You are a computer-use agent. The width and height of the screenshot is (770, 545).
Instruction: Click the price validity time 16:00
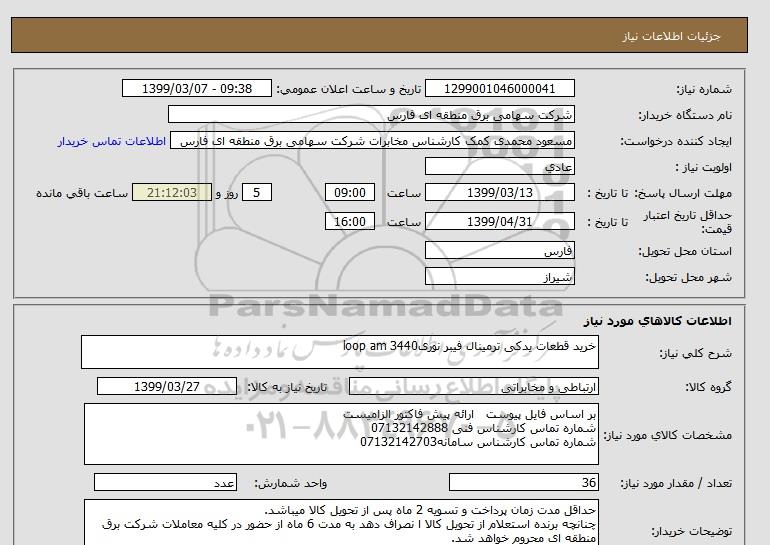[x=350, y=221]
